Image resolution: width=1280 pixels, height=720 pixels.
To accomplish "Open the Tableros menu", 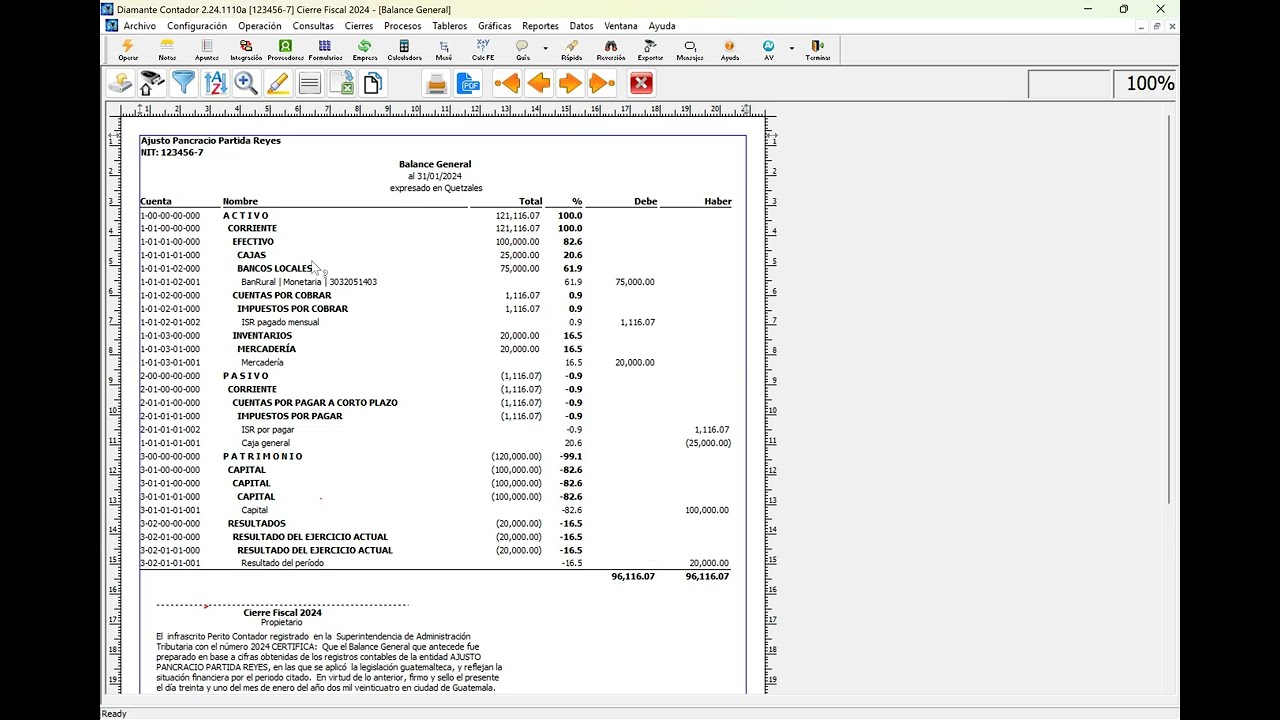I will [450, 26].
